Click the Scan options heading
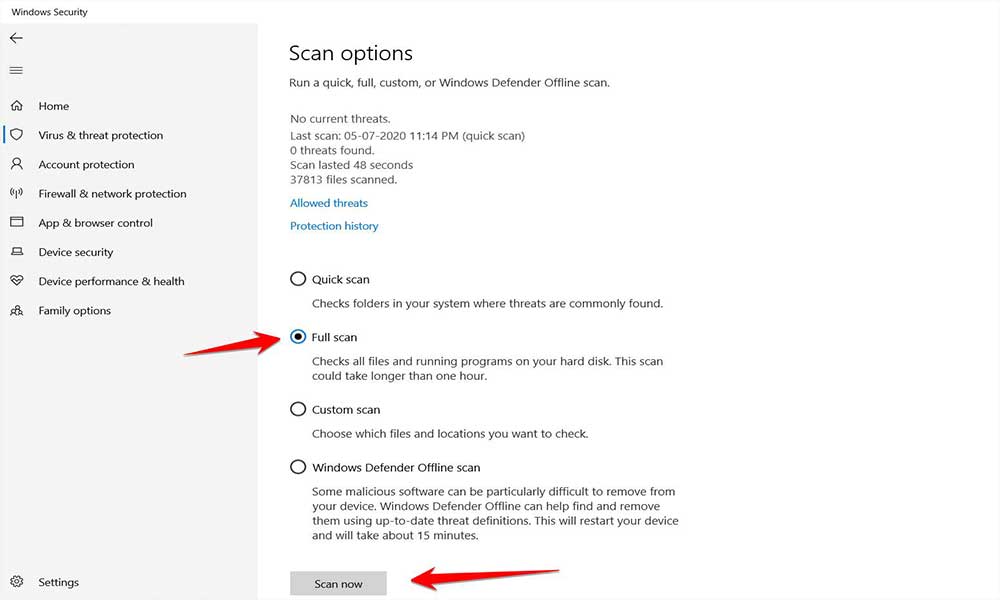The image size is (1000, 600). point(351,54)
